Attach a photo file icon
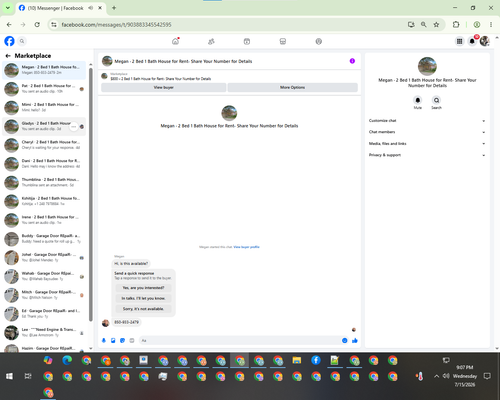Viewport: 500px width, 400px height. click(113, 340)
